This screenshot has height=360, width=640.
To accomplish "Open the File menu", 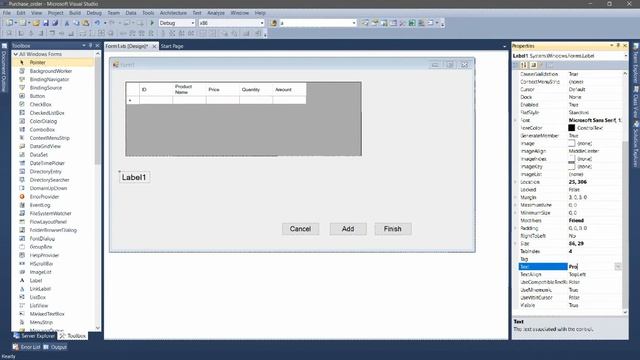I will (7, 13).
